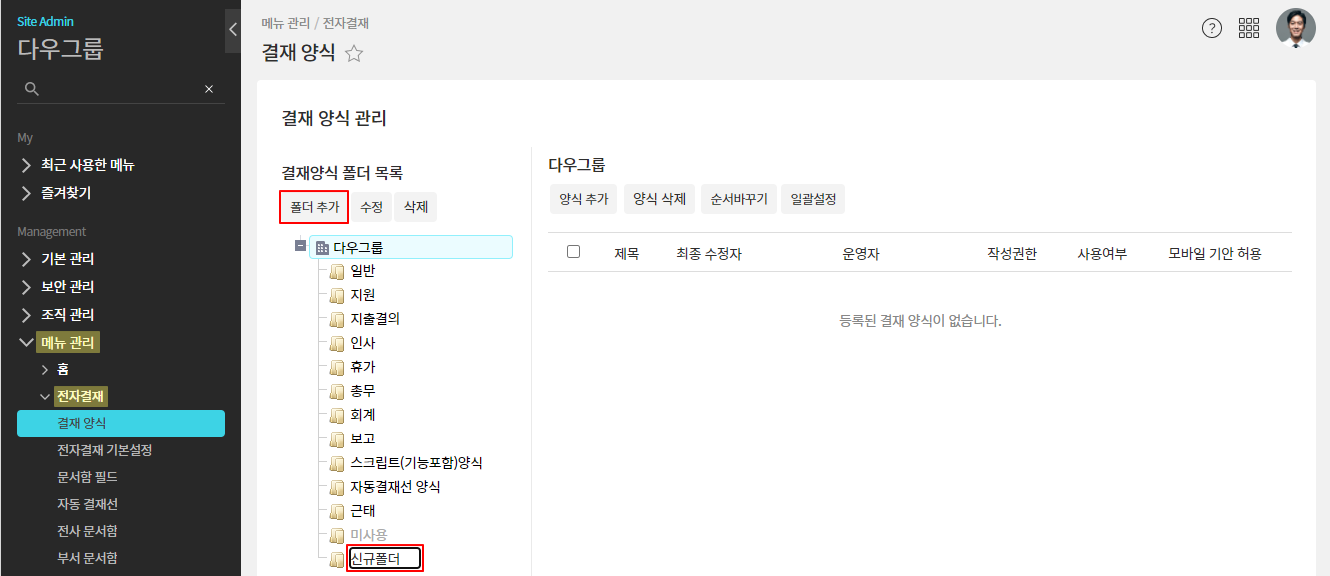This screenshot has width=1330, height=576.
Task: Click the search magnifier icon in sidebar
Action: coord(32,89)
